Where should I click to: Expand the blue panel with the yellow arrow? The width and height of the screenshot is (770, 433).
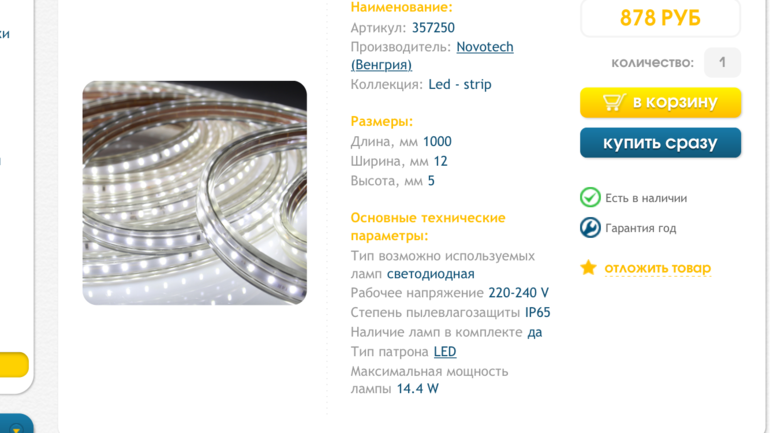pyautogui.click(x=15, y=424)
